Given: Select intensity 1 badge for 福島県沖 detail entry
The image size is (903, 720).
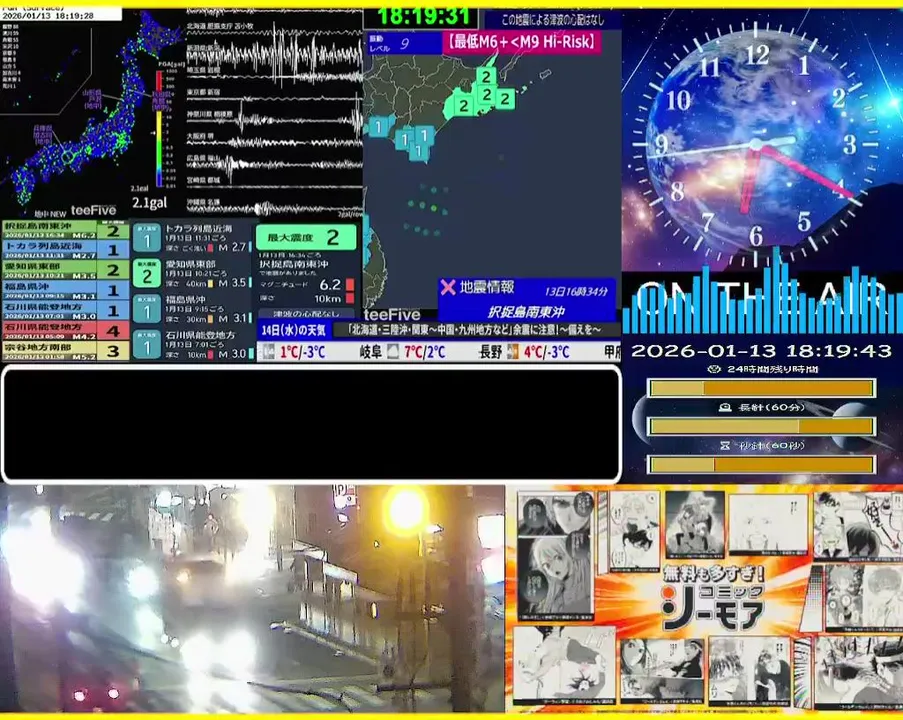Looking at the screenshot, I should pos(147,309).
